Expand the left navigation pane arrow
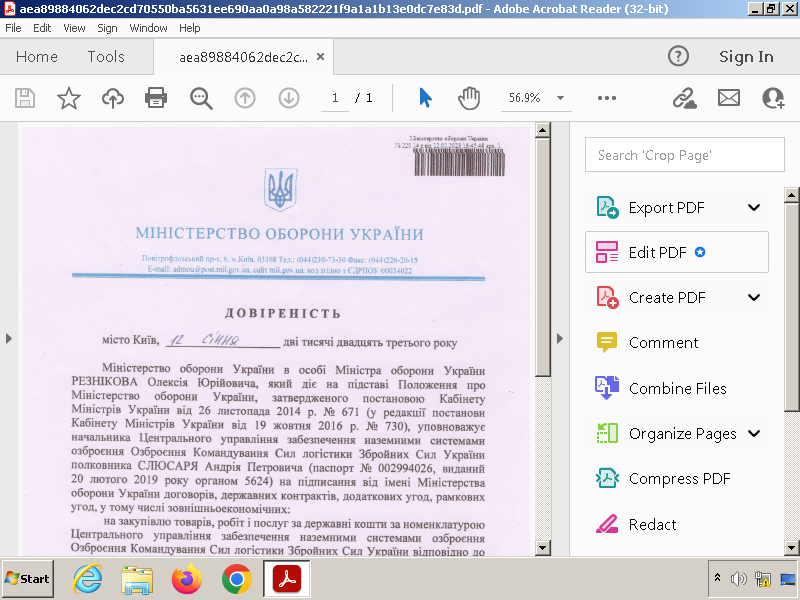Screen dimensions: 800x600 point(9,338)
